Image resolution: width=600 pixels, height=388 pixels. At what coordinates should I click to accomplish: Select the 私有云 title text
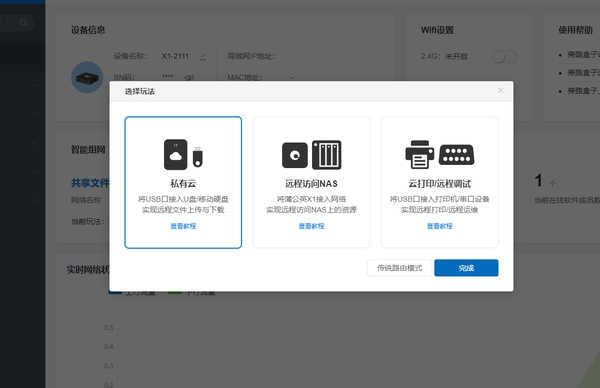pyautogui.click(x=183, y=184)
